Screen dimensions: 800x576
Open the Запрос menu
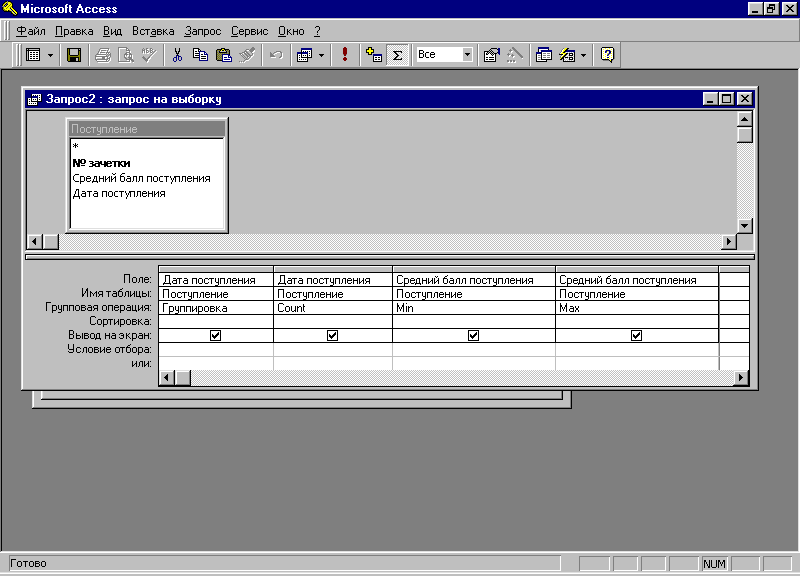(203, 31)
